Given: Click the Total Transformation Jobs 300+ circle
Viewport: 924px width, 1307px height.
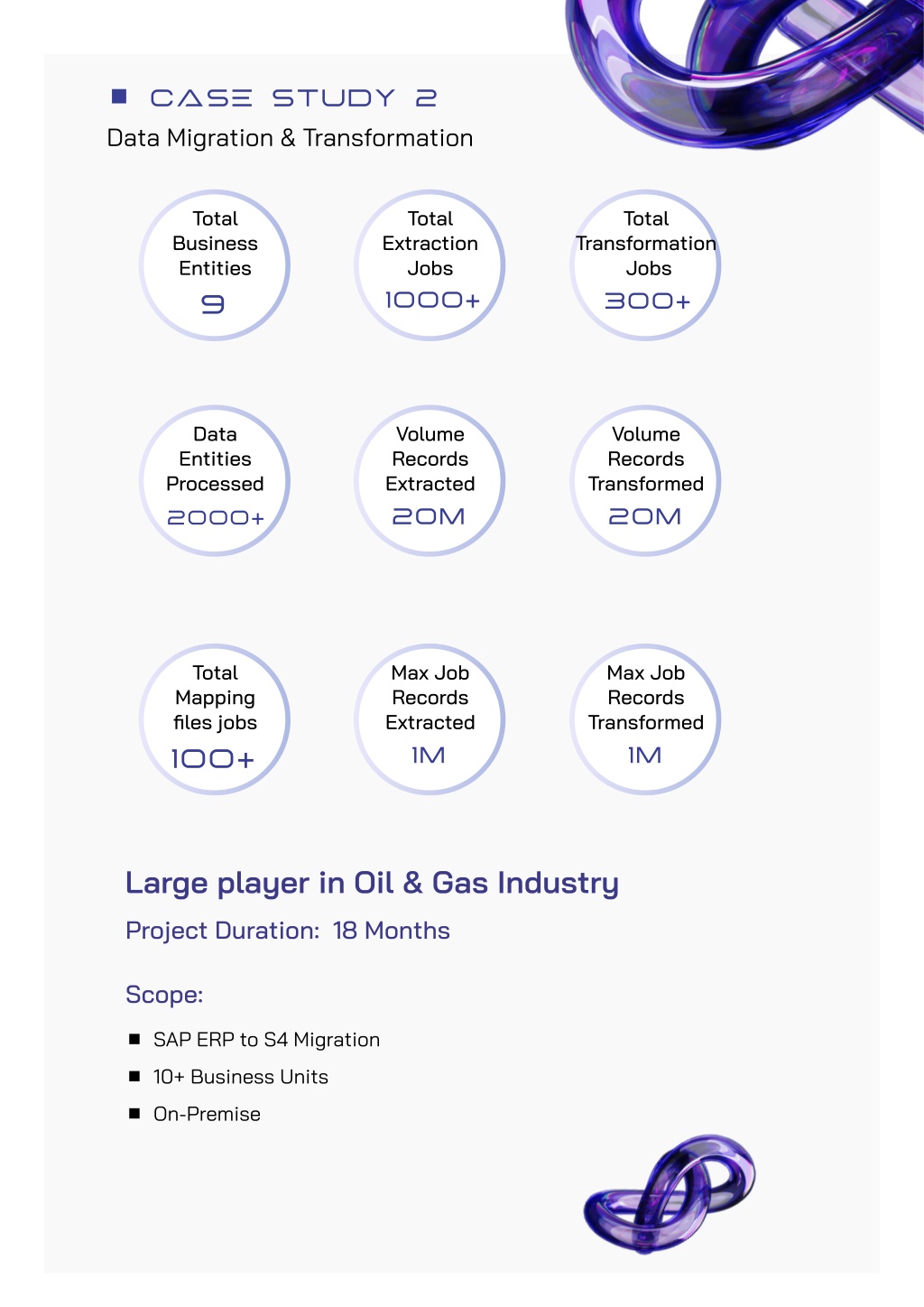Looking at the screenshot, I should coord(645,265).
